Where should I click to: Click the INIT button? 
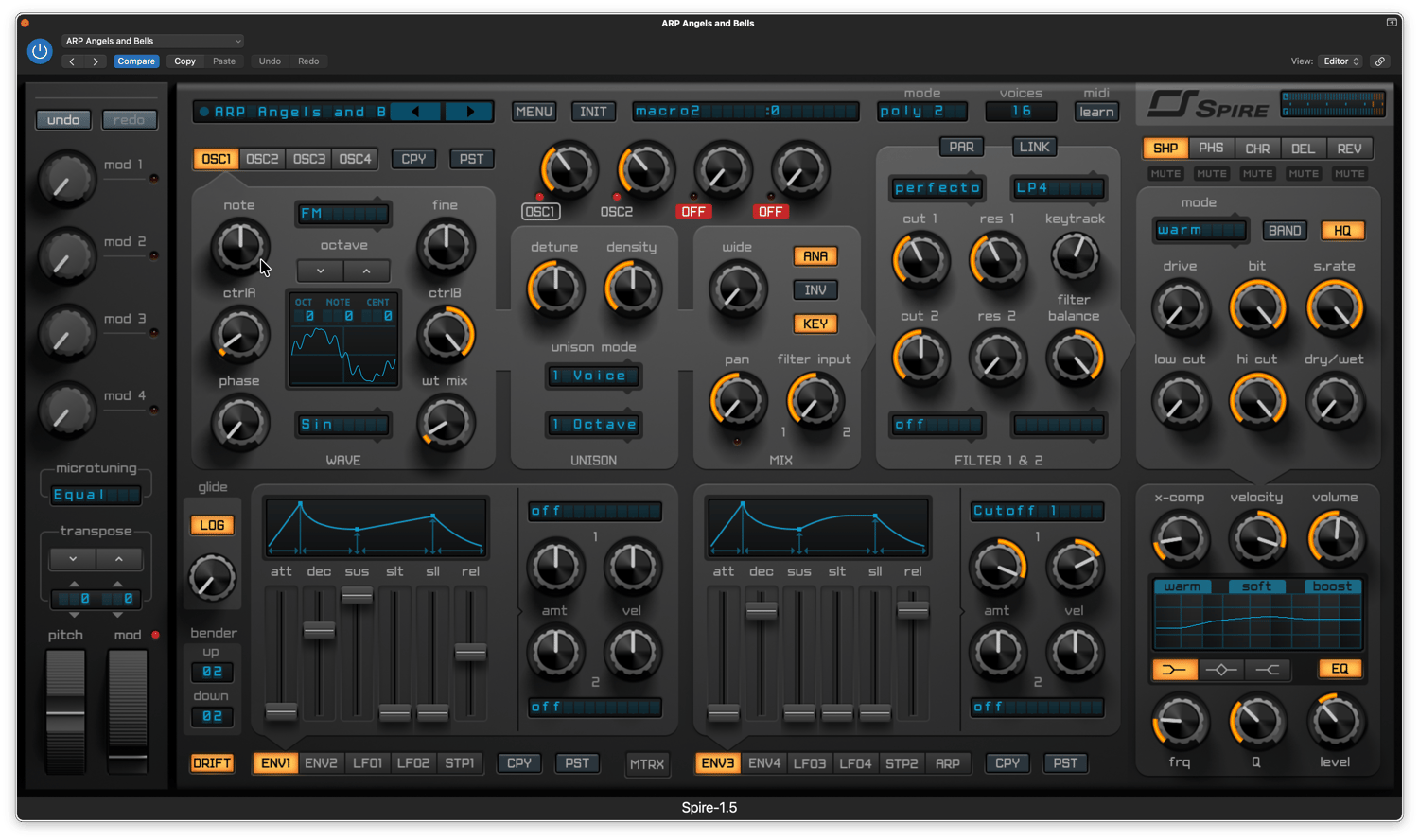click(593, 112)
